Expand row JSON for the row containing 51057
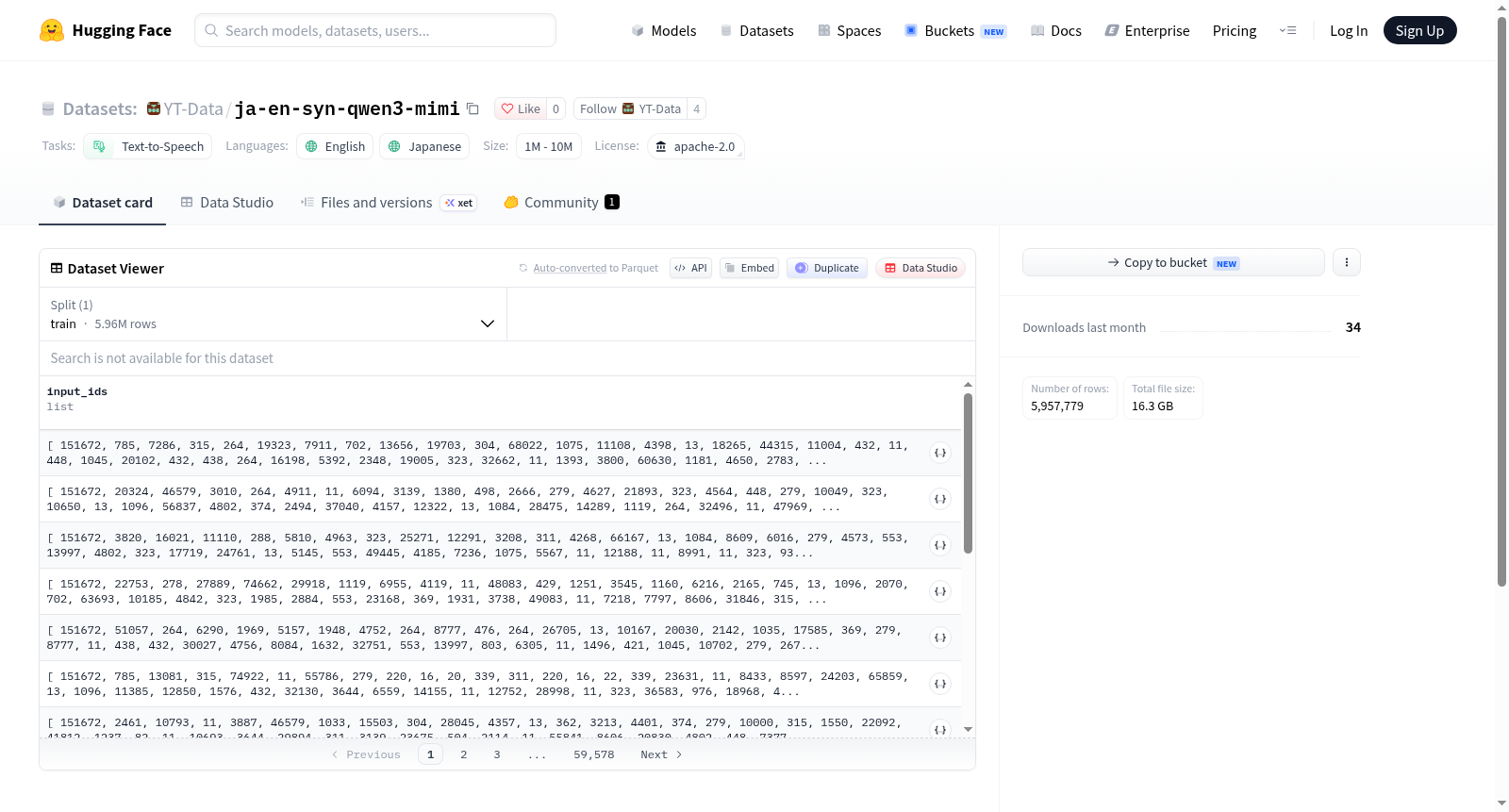This screenshot has height=812, width=1509. click(x=940, y=638)
